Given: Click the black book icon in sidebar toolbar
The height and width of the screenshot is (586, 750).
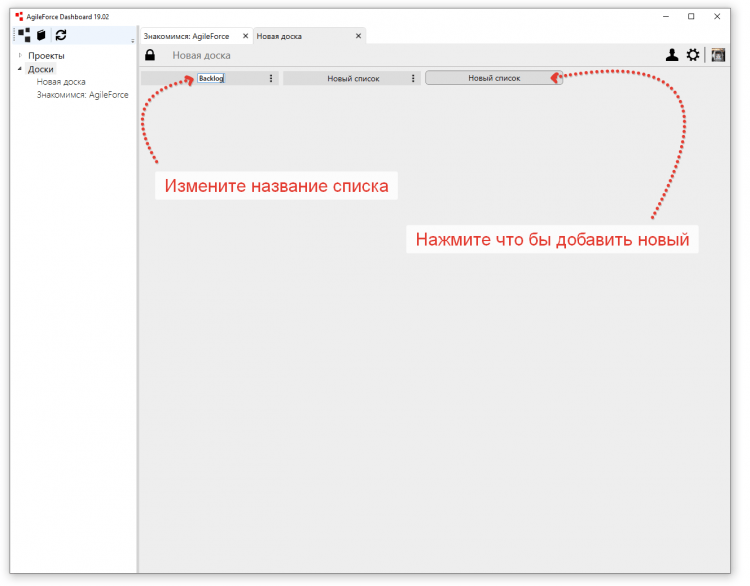Looking at the screenshot, I should pos(42,35).
